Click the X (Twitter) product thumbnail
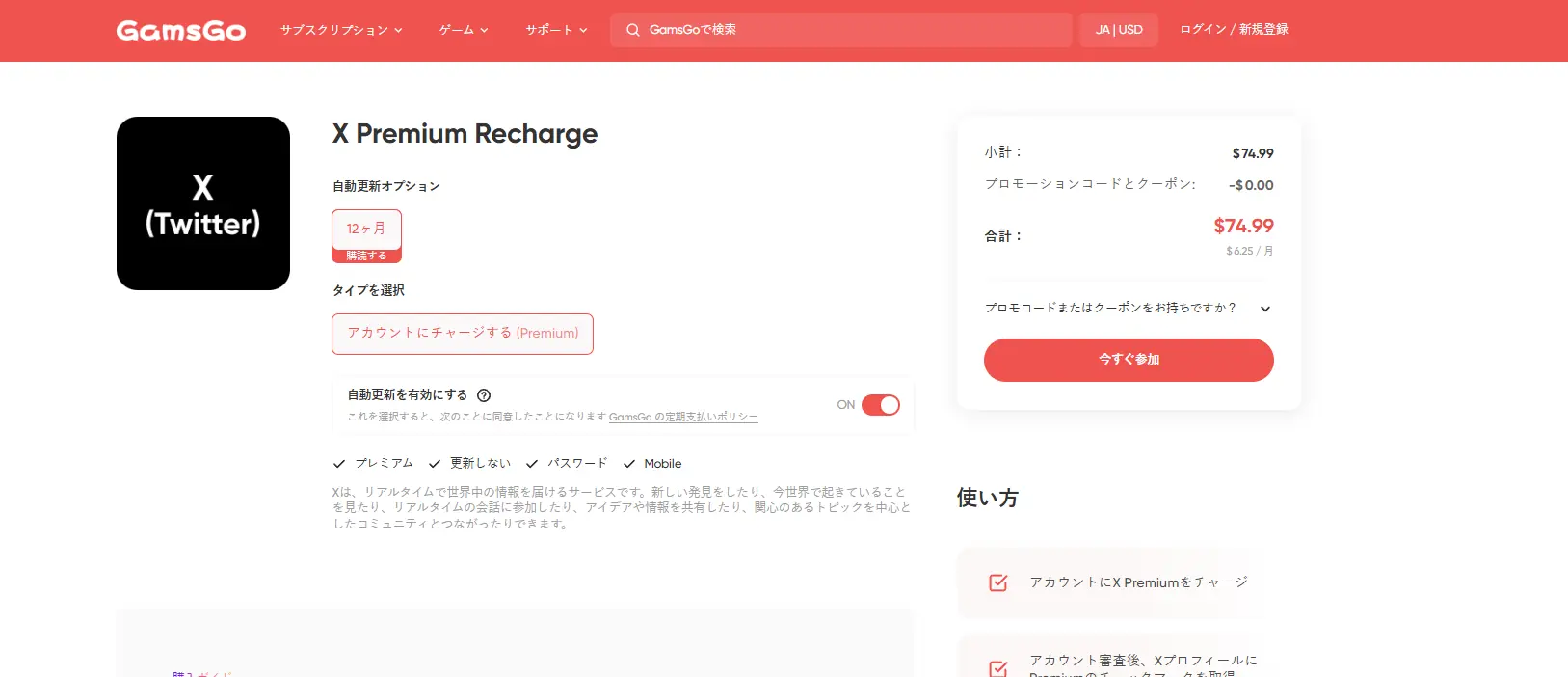This screenshot has height=677, width=1568. [x=203, y=203]
